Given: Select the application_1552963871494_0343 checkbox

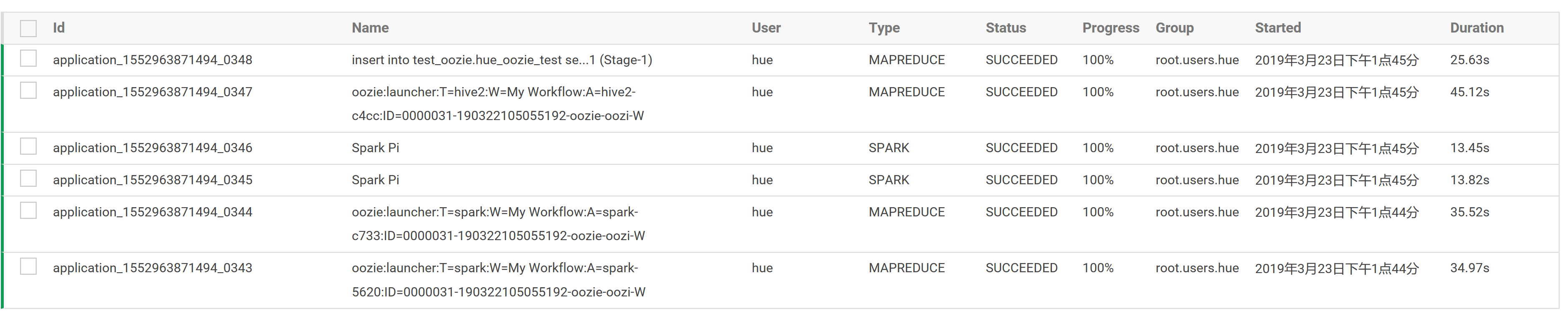Looking at the screenshot, I should (x=28, y=267).
